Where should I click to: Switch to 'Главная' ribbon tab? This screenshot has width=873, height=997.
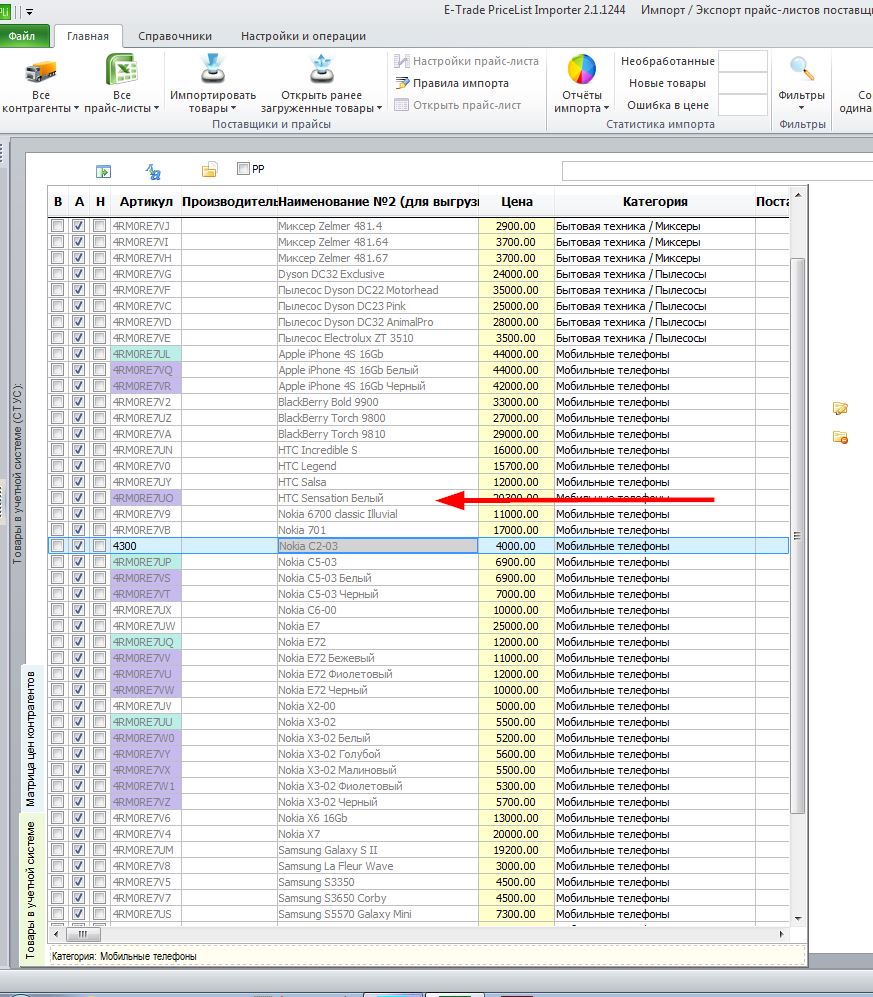pyautogui.click(x=88, y=36)
